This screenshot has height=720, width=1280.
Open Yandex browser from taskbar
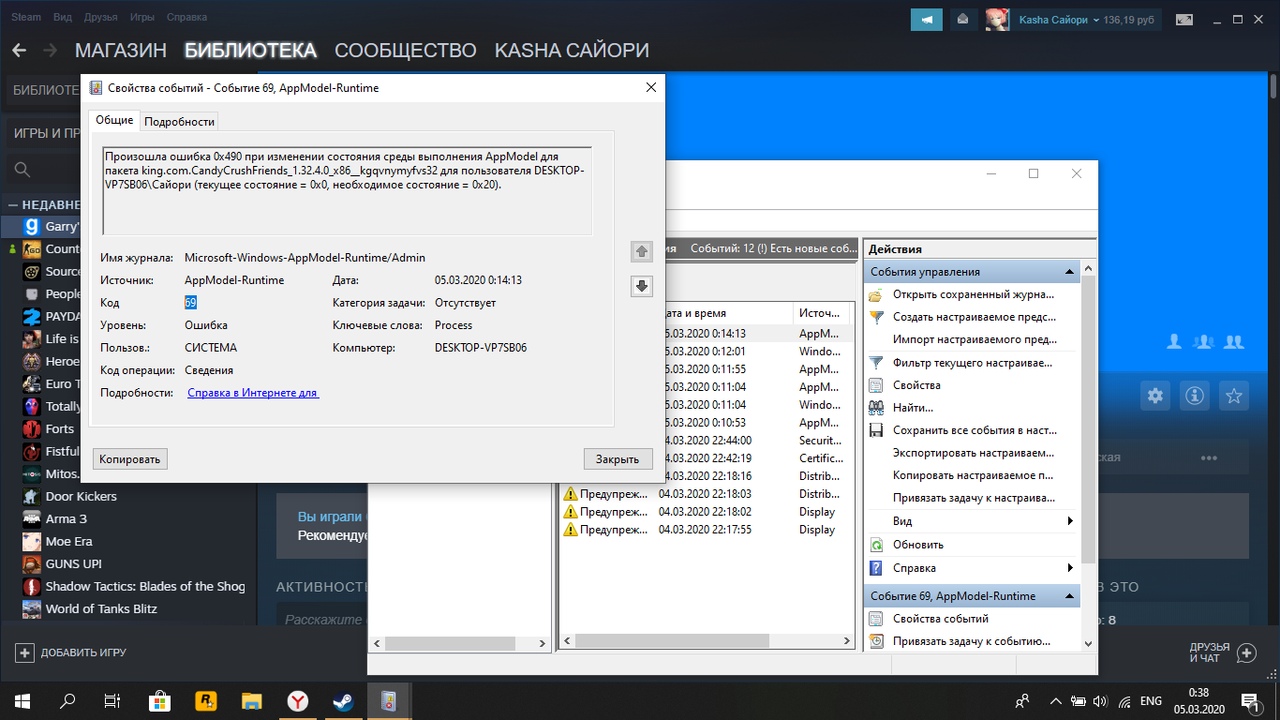[x=297, y=701]
